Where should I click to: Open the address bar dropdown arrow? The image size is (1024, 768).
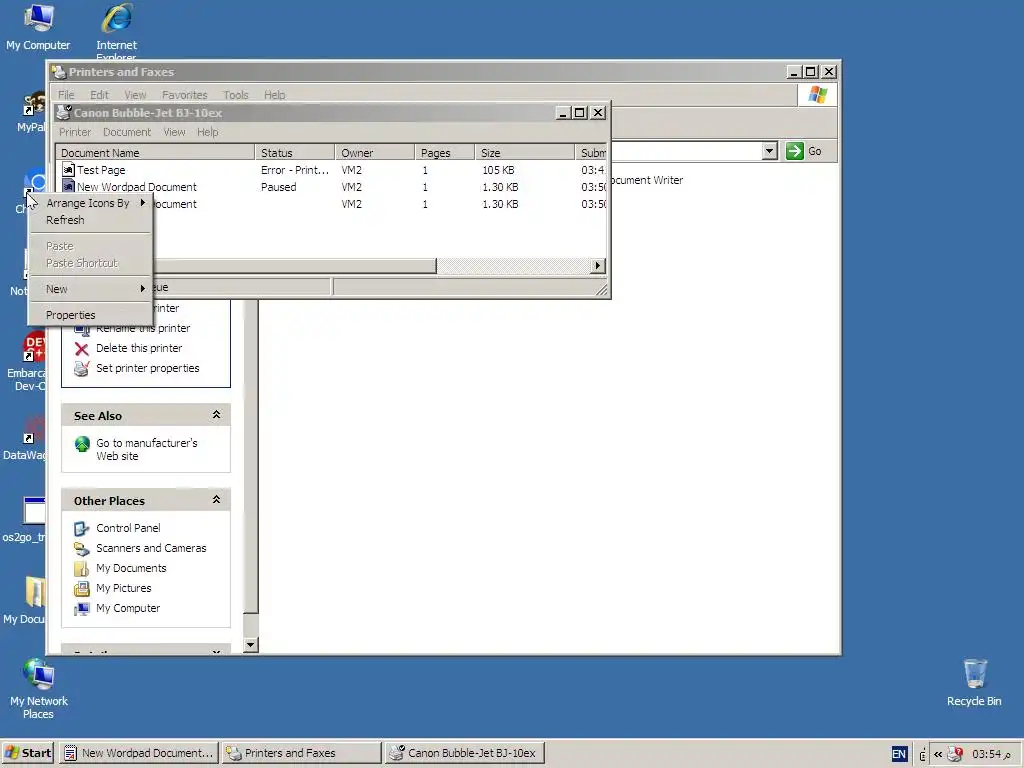point(769,152)
